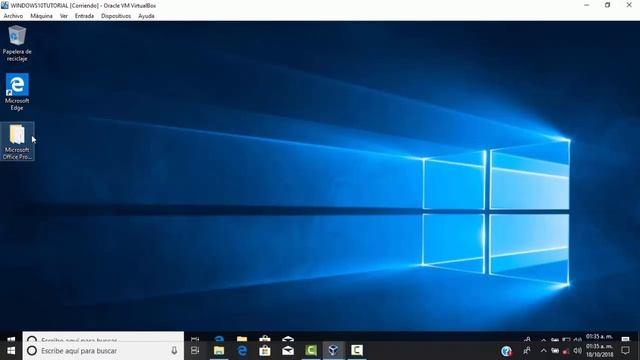
Task: Open File Explorer from the taskbar
Action: (x=219, y=351)
